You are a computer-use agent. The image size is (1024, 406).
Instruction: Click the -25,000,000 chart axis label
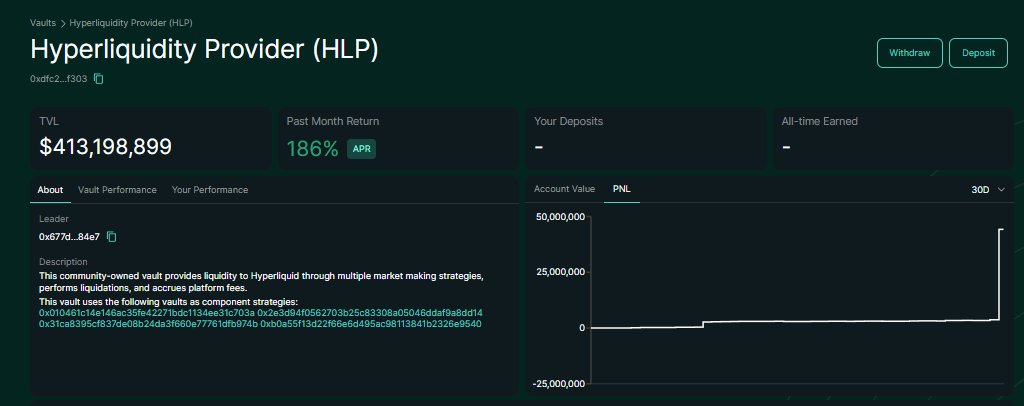[x=558, y=384]
